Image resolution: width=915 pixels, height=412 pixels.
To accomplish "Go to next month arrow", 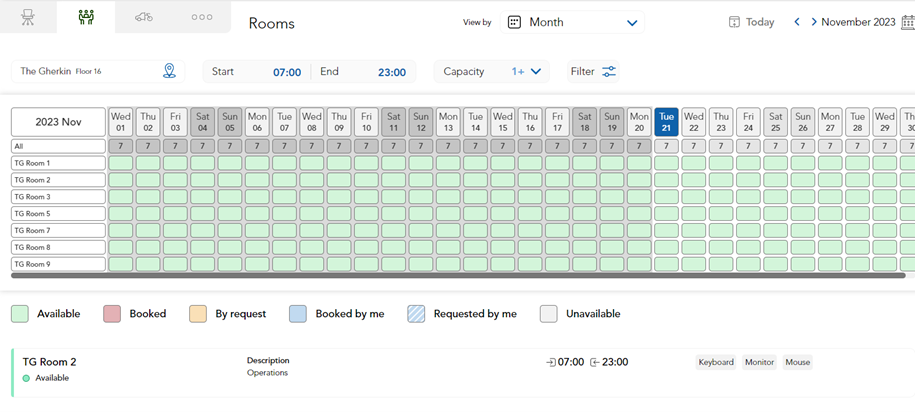I will (x=814, y=22).
